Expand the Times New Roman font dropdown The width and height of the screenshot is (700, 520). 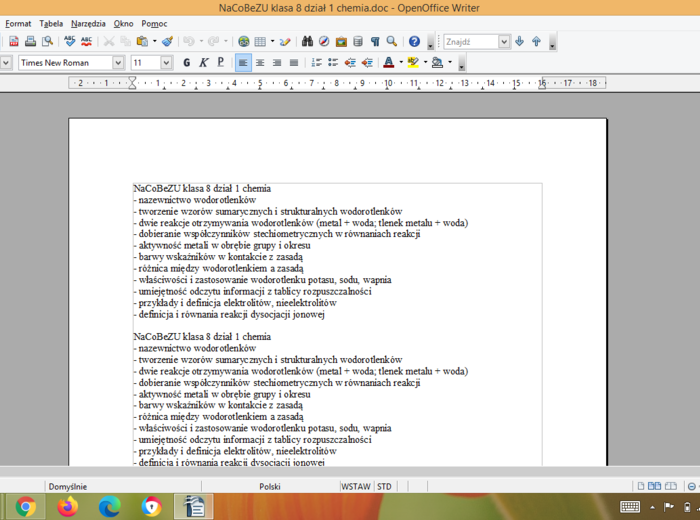(118, 63)
